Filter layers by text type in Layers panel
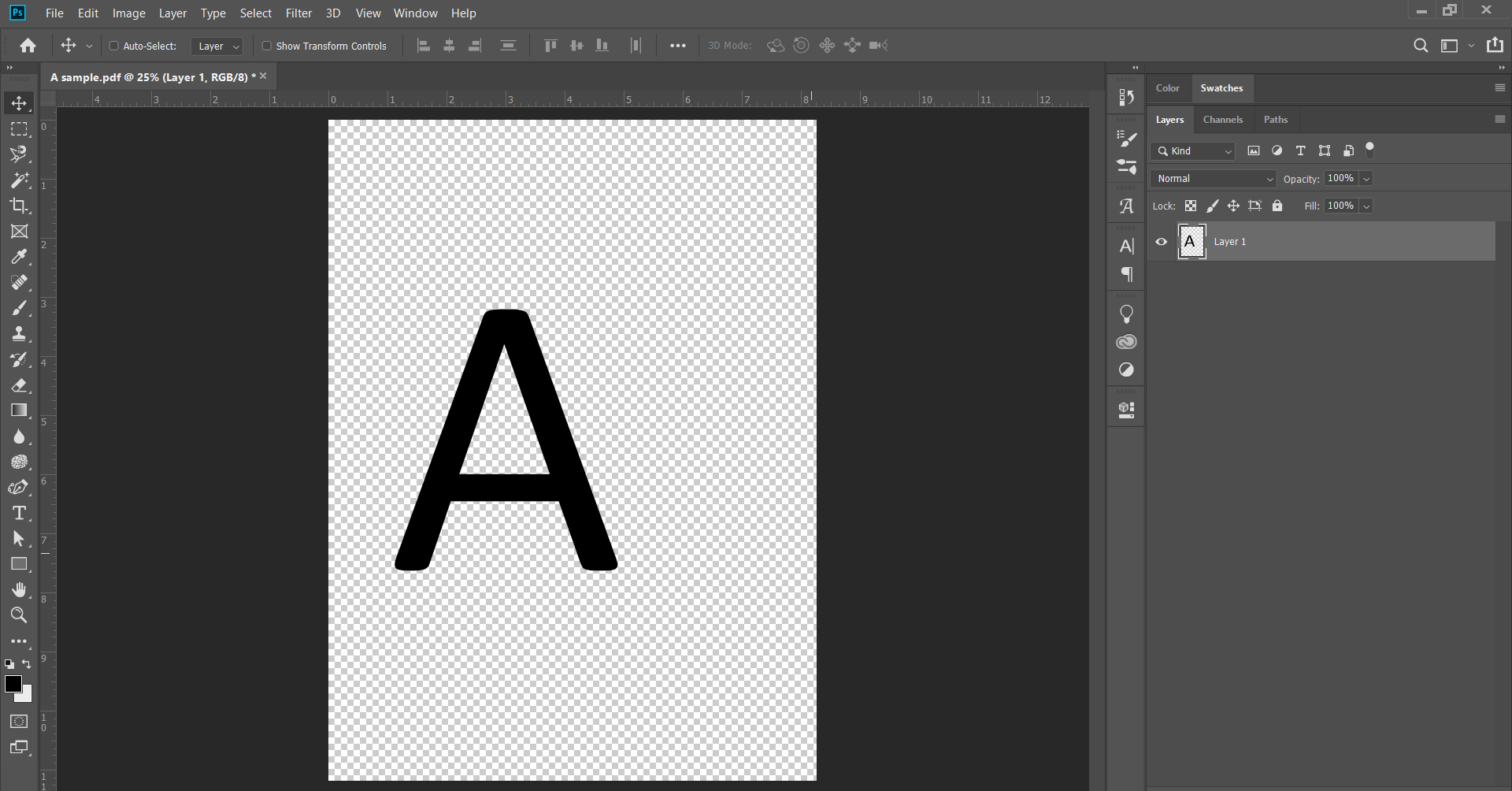The height and width of the screenshot is (791, 1512). click(x=1300, y=150)
